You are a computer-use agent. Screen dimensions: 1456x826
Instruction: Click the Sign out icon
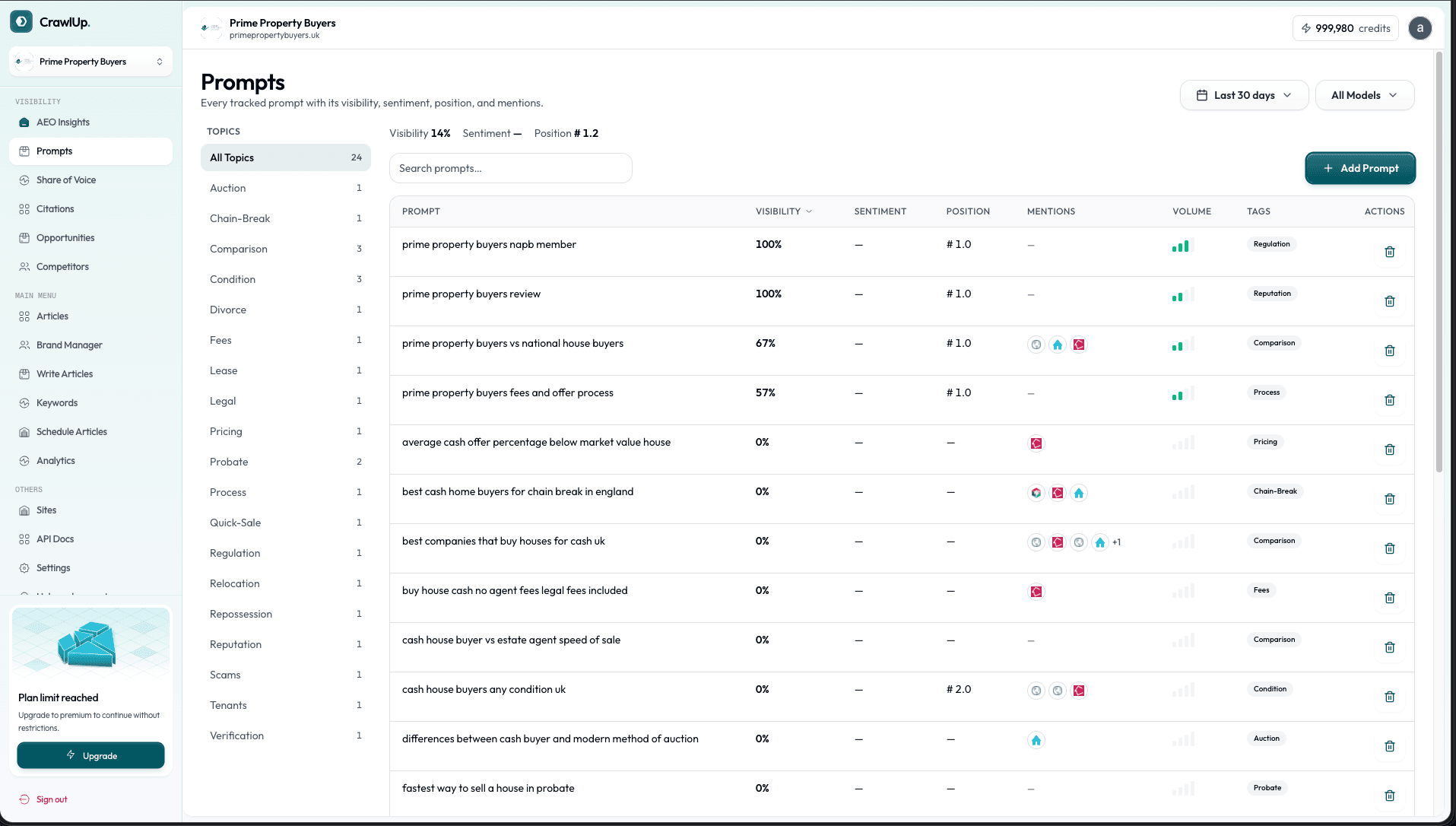click(x=24, y=799)
